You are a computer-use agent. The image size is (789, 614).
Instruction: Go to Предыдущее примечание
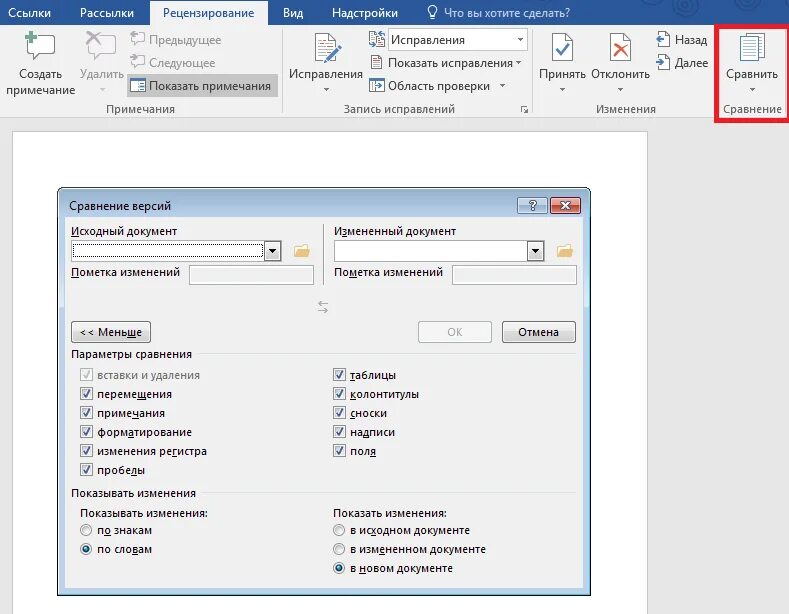[x=176, y=40]
